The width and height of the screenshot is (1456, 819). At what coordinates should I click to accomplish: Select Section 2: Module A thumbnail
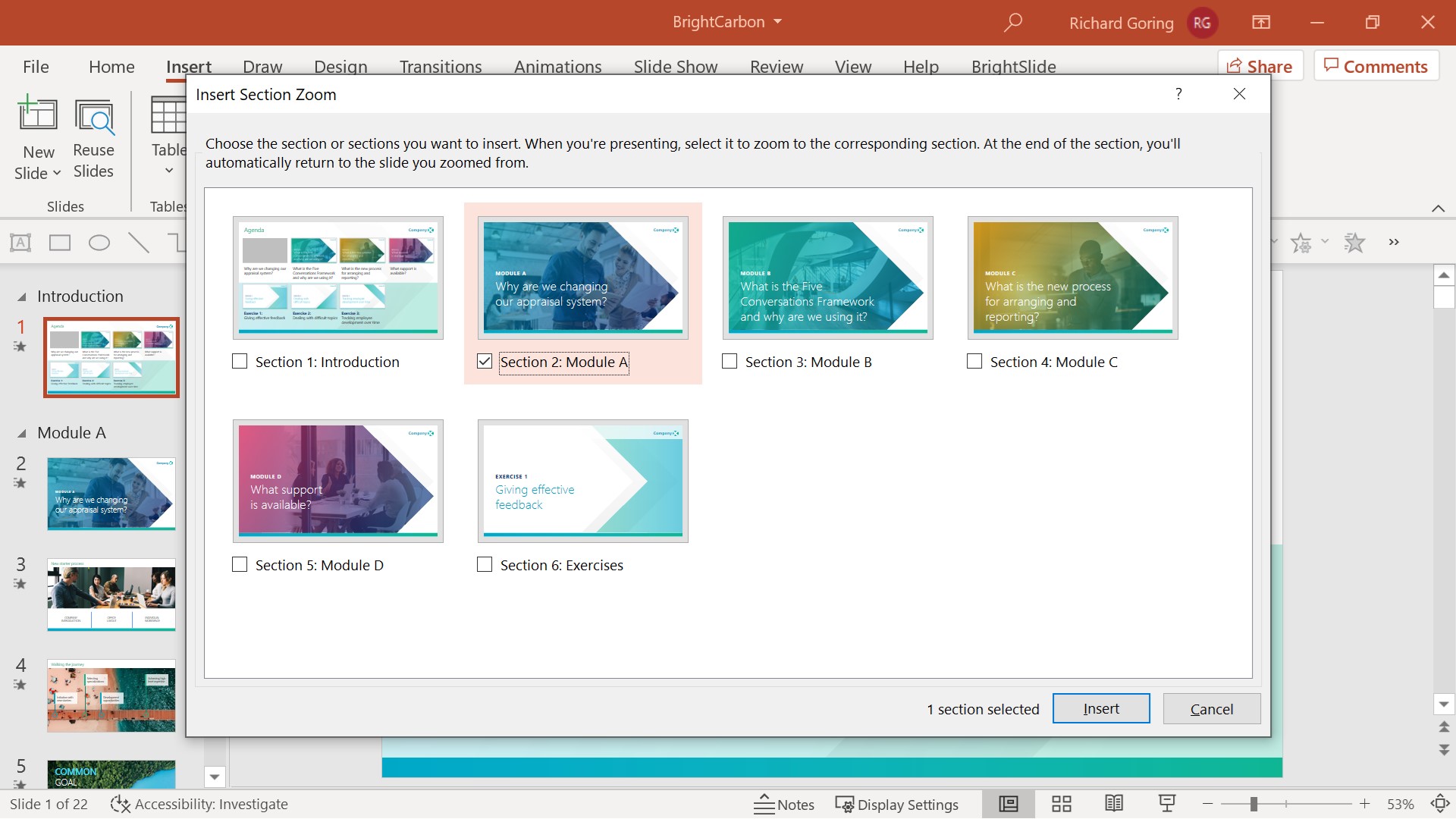click(583, 278)
